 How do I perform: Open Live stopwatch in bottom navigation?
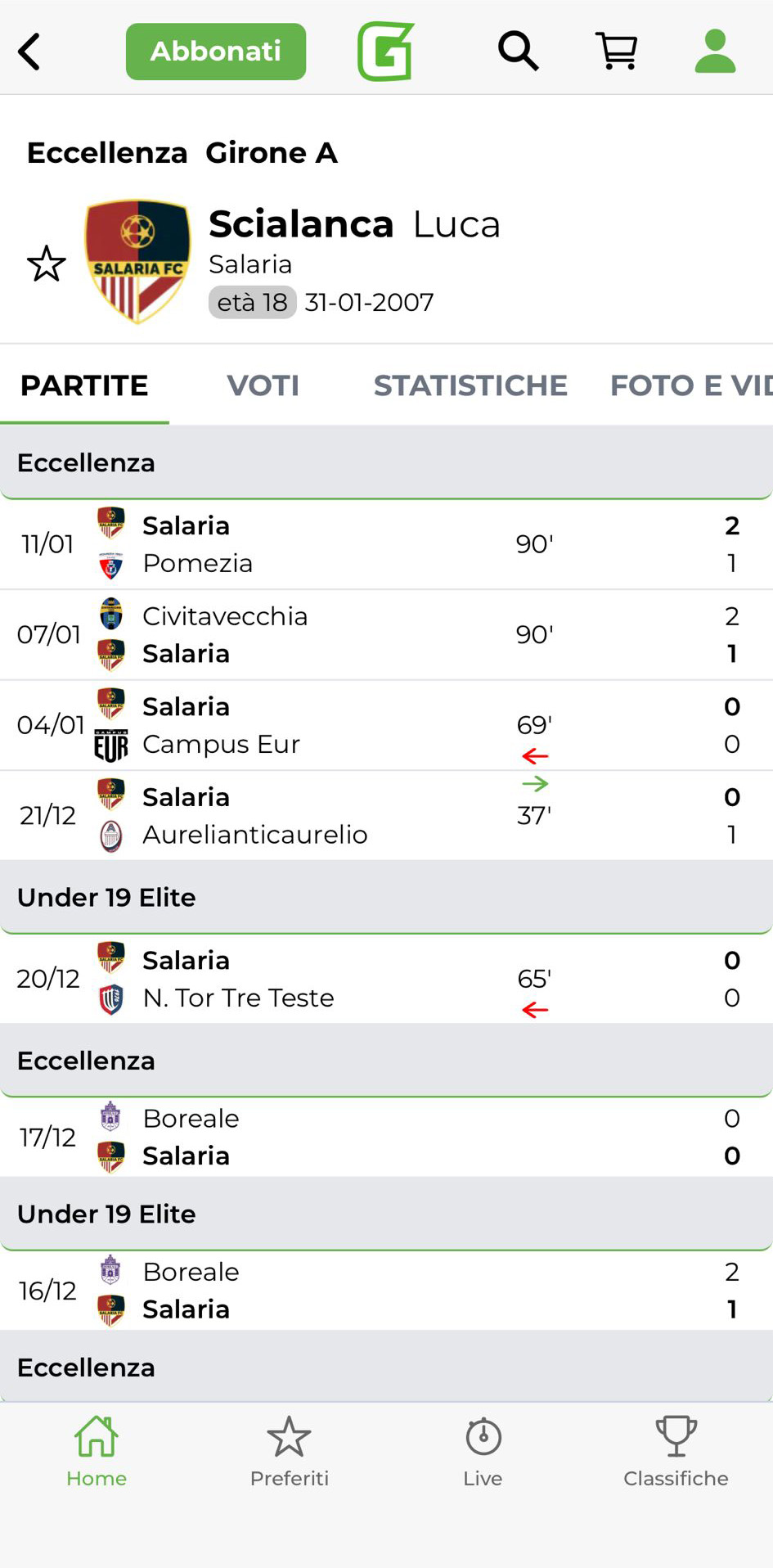483,1452
